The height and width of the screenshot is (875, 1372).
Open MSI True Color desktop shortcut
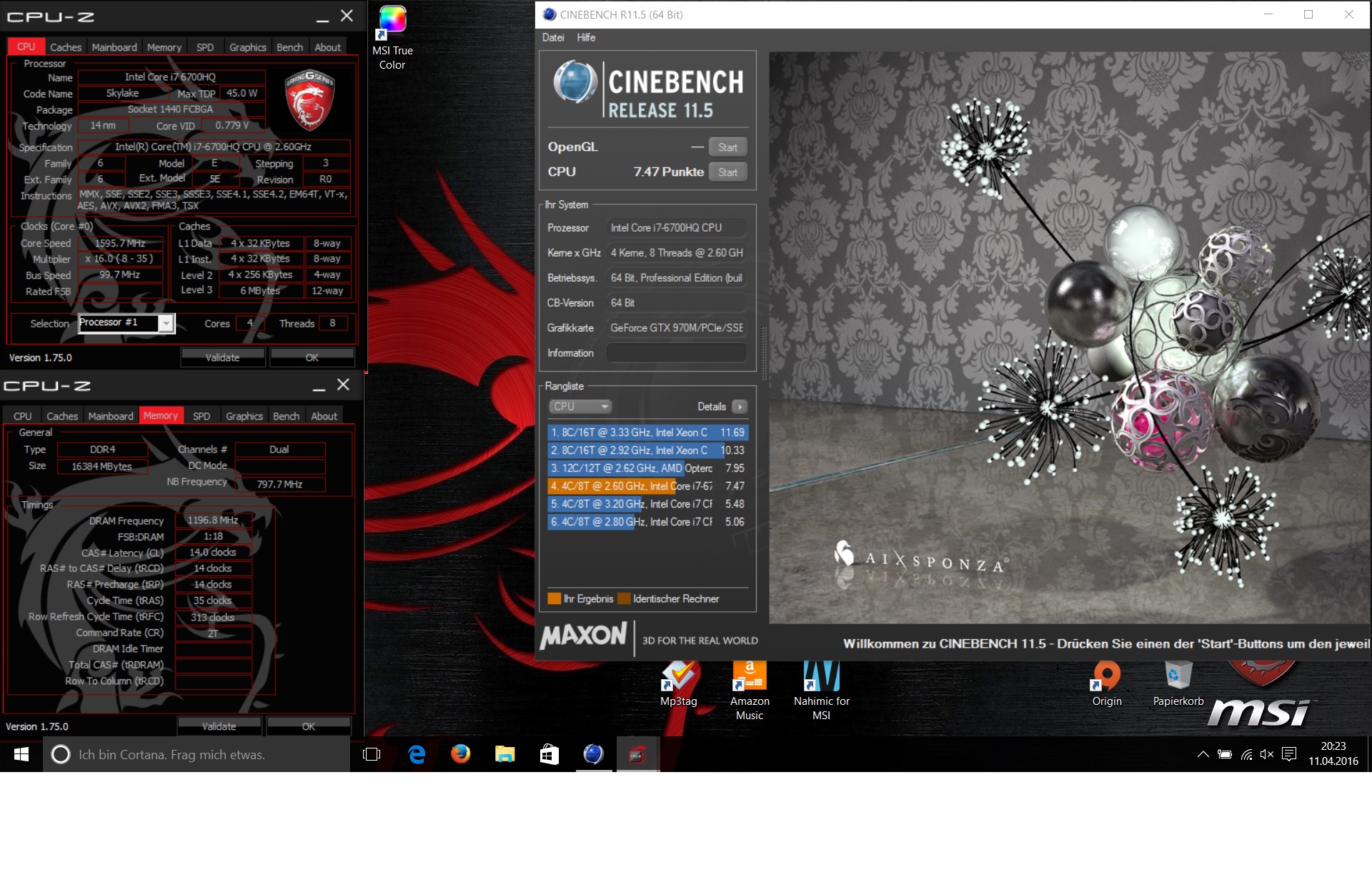[x=392, y=36]
